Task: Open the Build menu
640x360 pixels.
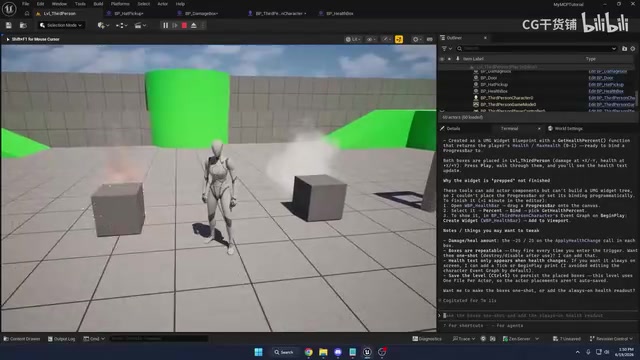Action: [x=98, y=4]
